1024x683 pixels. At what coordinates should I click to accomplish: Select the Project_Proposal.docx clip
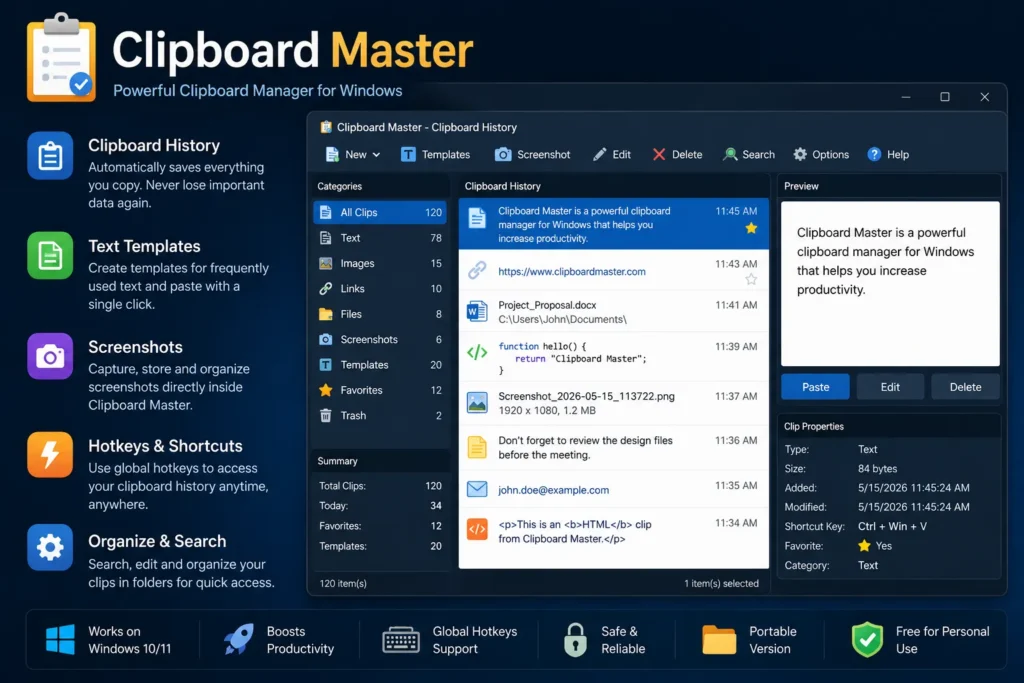pos(613,311)
